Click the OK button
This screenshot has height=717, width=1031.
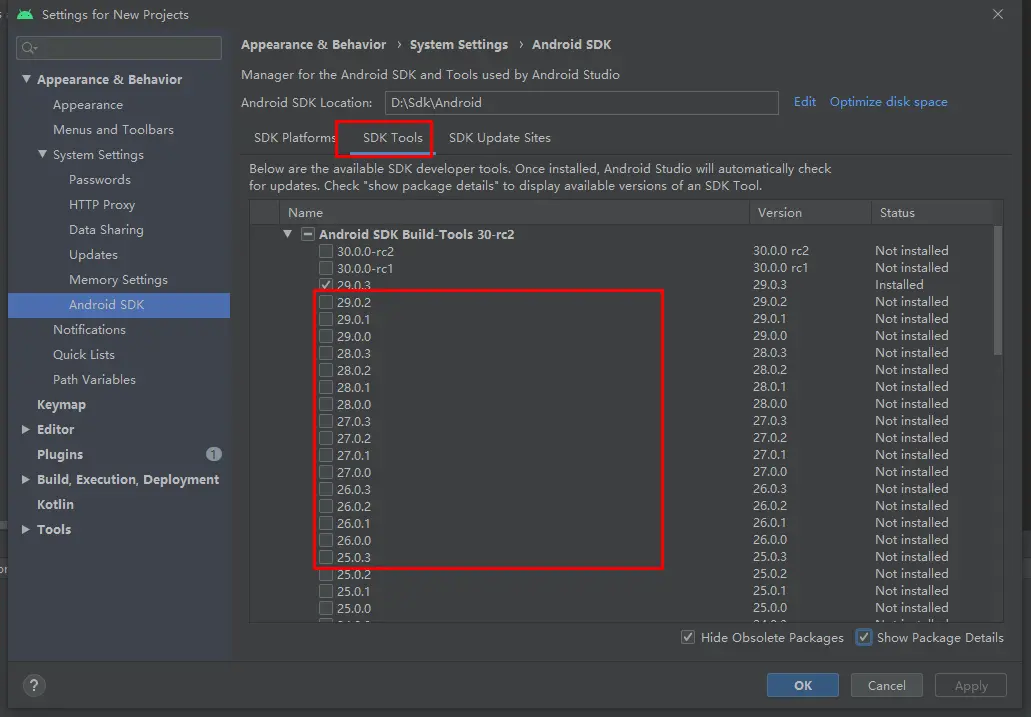point(802,685)
